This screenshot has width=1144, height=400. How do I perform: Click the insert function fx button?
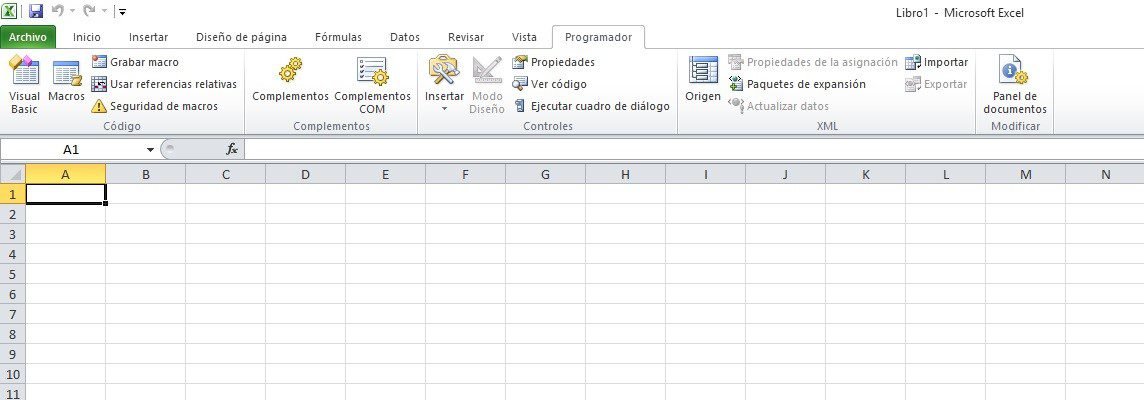tap(231, 150)
